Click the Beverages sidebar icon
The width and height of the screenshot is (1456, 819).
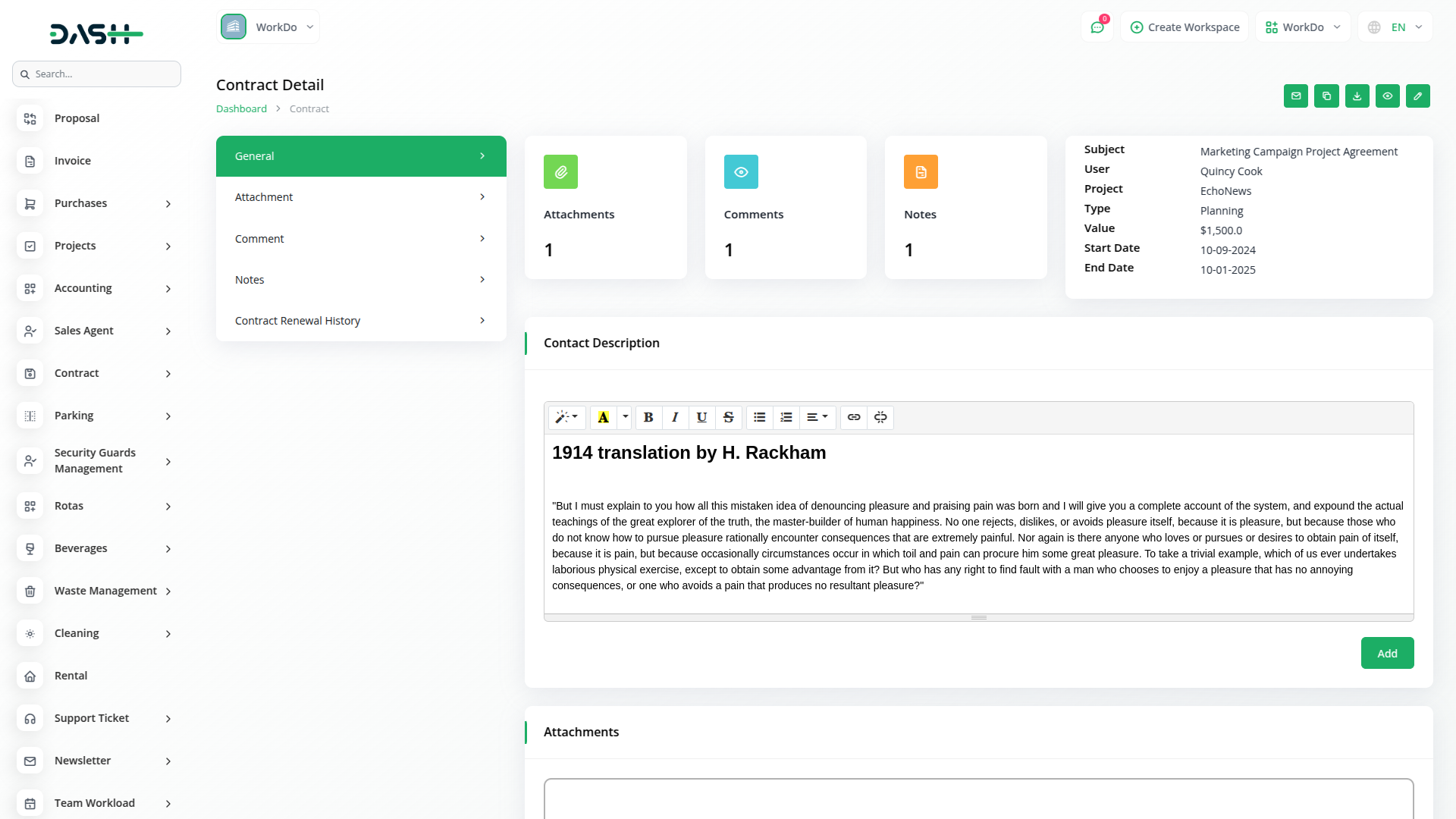click(x=30, y=548)
